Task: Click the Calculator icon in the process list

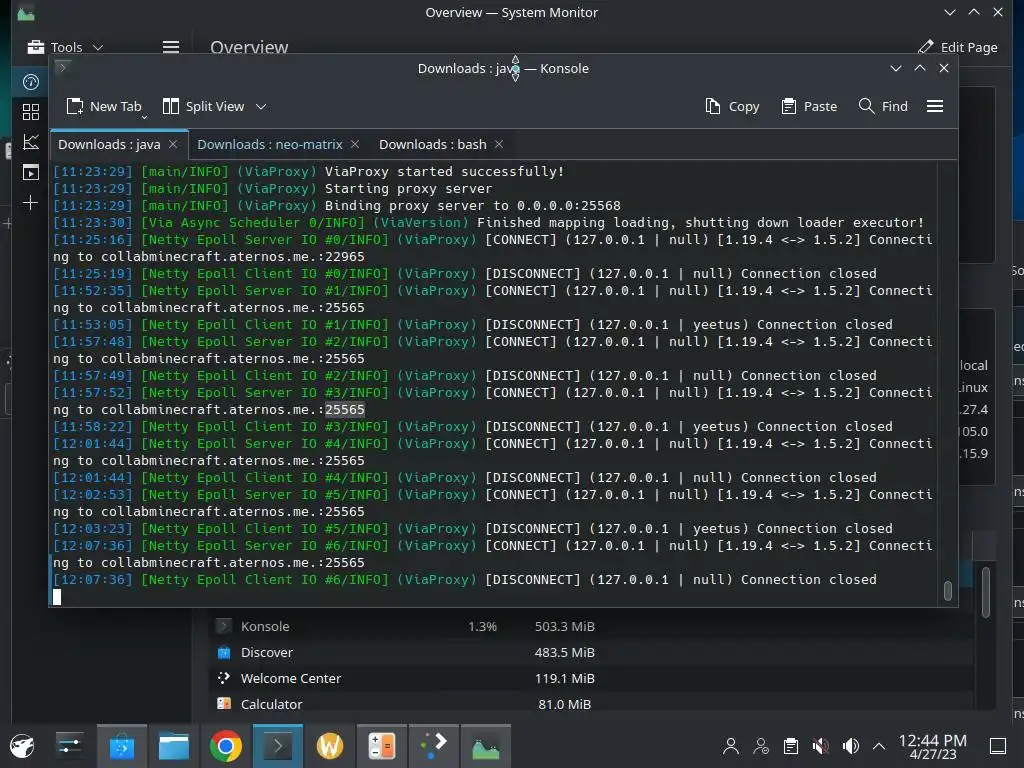Action: coord(223,703)
